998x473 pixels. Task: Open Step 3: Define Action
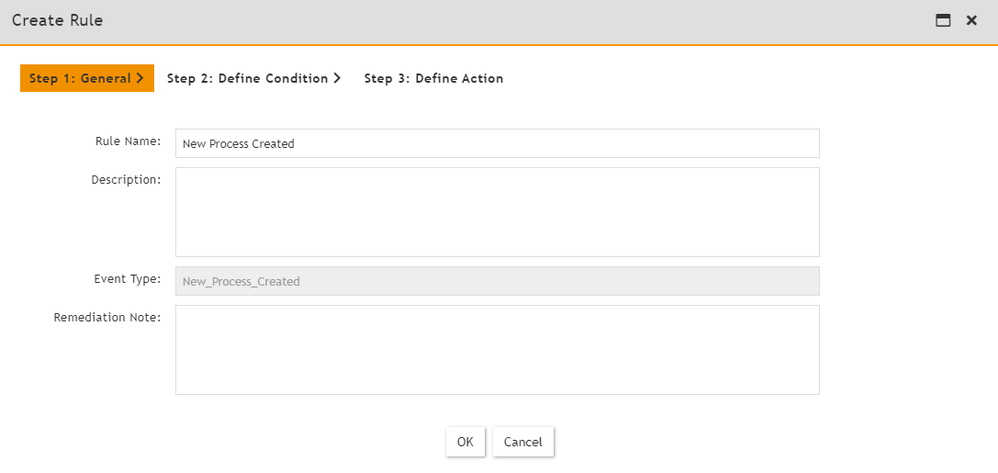[x=433, y=78]
